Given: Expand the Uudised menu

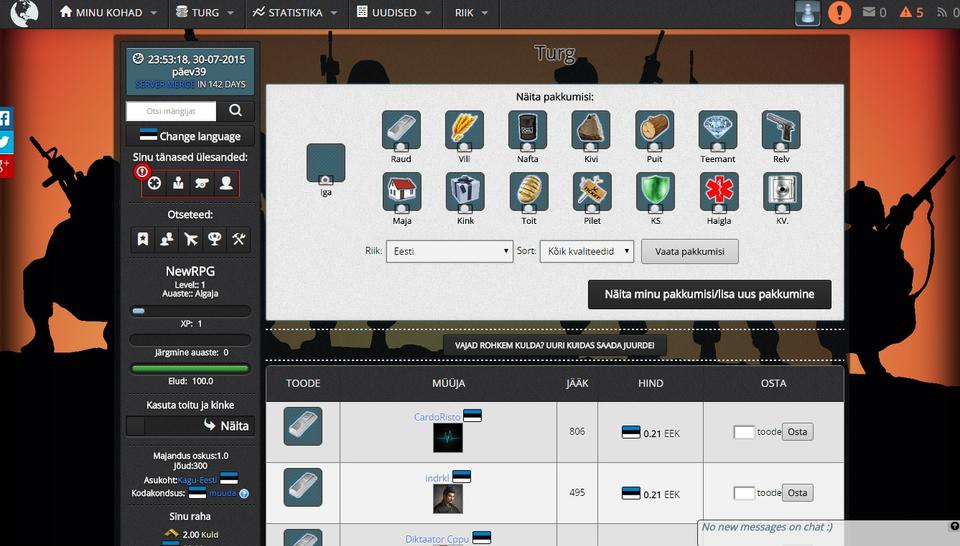Looking at the screenshot, I should (394, 13).
